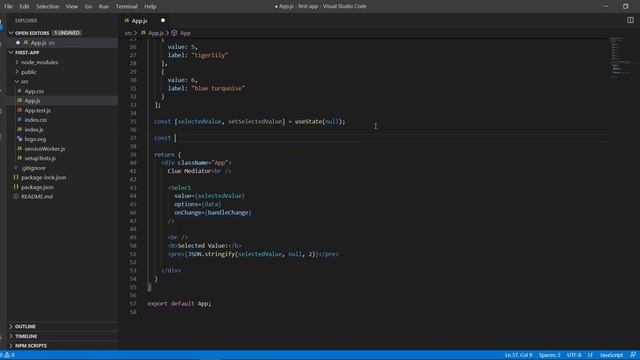Open the Selection menu
This screenshot has width=640, height=360.
(47, 6)
